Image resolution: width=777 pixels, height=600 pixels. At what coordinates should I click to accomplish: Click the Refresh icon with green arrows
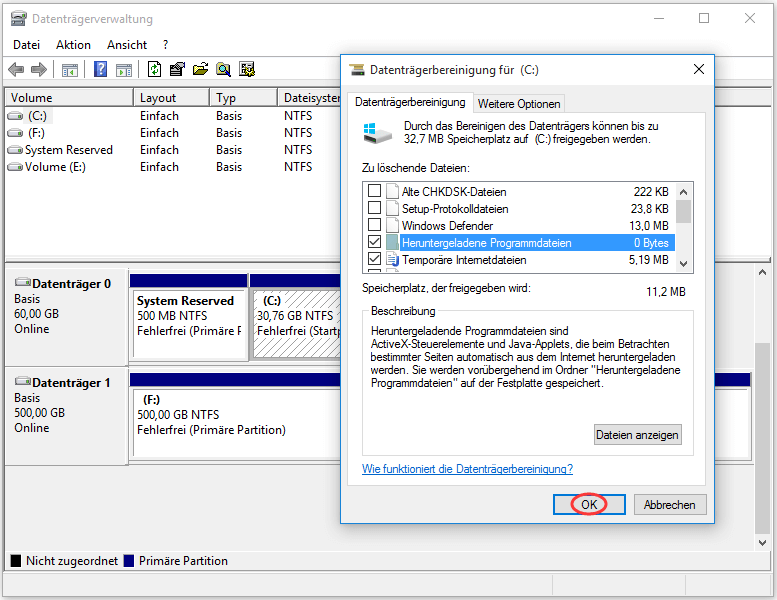point(154,69)
